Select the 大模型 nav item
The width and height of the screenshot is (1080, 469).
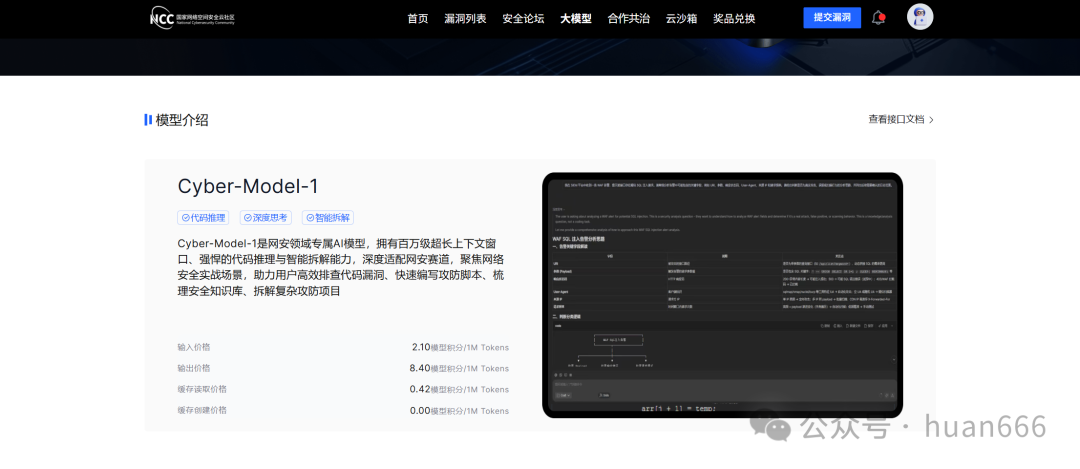[576, 19]
